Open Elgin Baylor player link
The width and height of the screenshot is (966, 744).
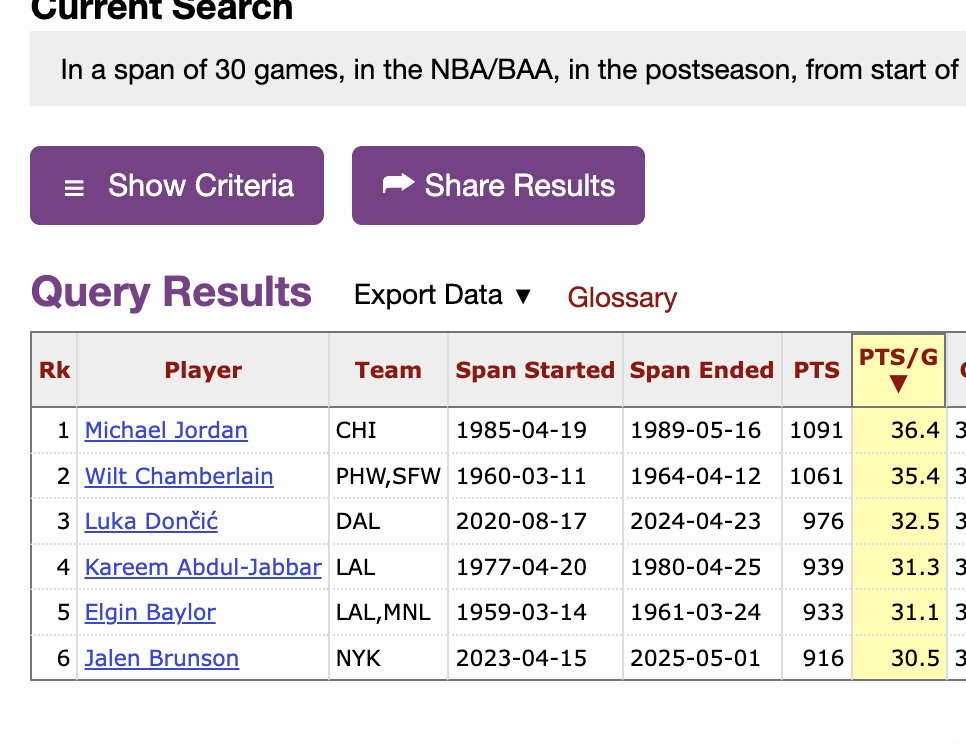click(x=150, y=612)
